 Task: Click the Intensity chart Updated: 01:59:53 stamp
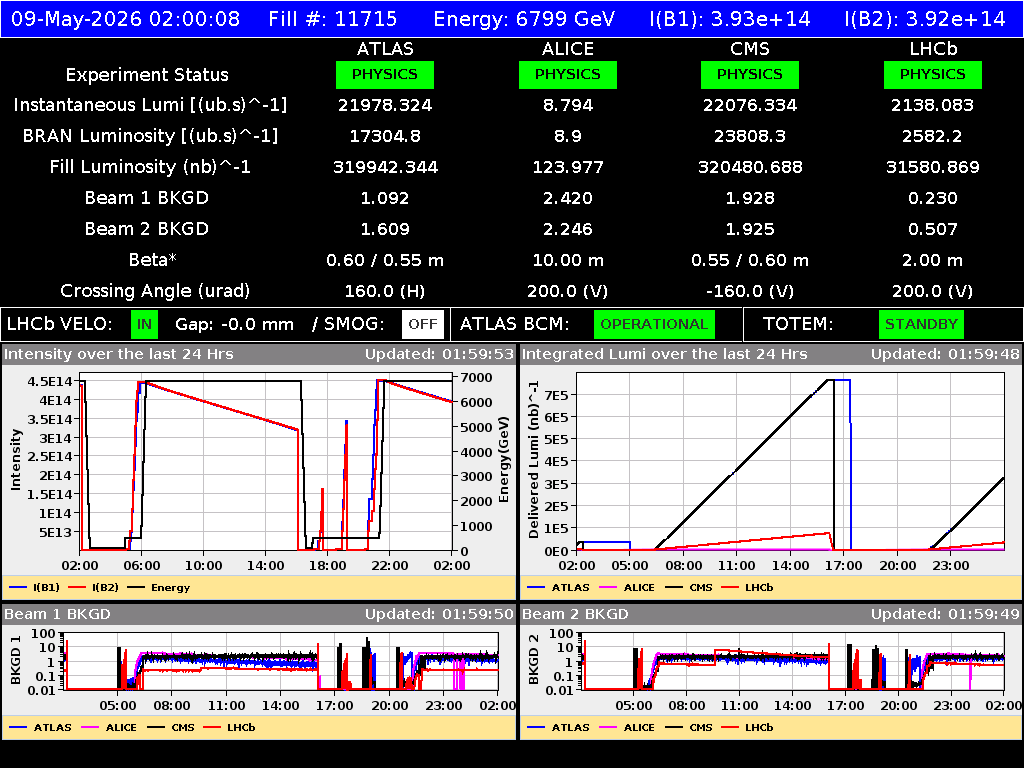(x=440, y=354)
